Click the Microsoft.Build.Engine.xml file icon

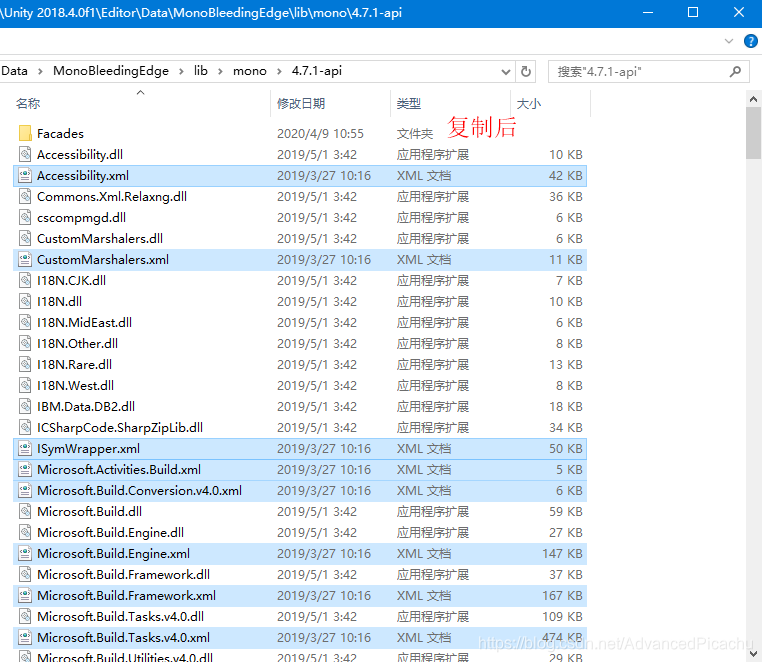(25, 553)
